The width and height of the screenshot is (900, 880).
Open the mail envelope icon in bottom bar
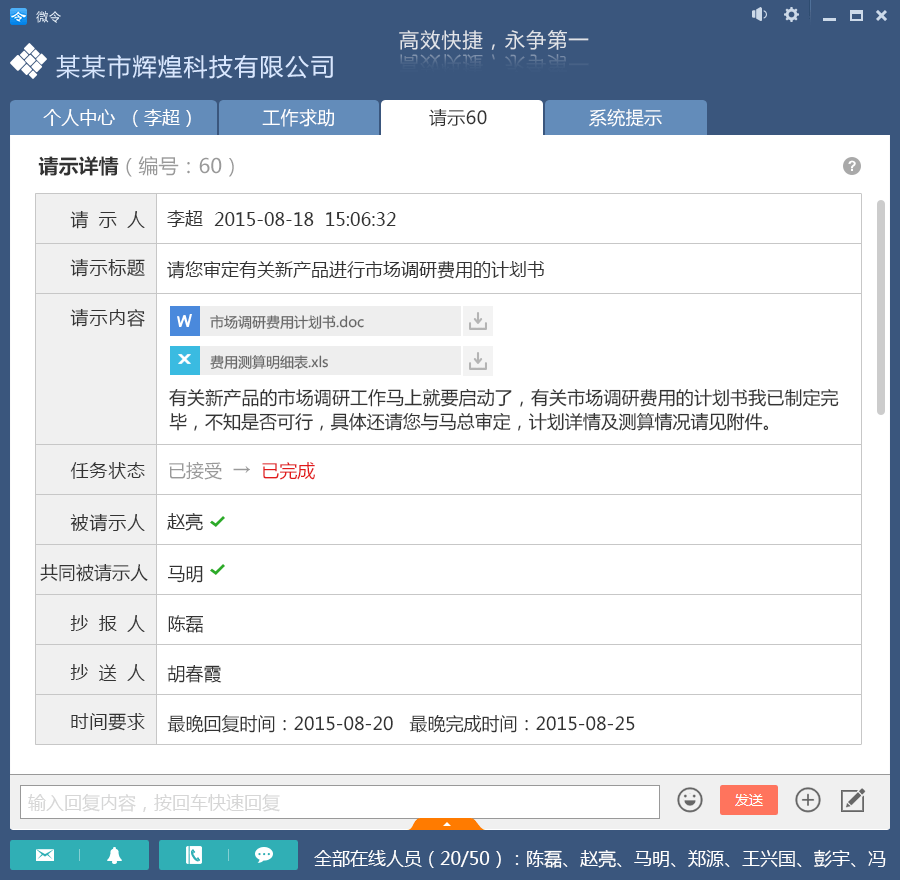tap(45, 855)
